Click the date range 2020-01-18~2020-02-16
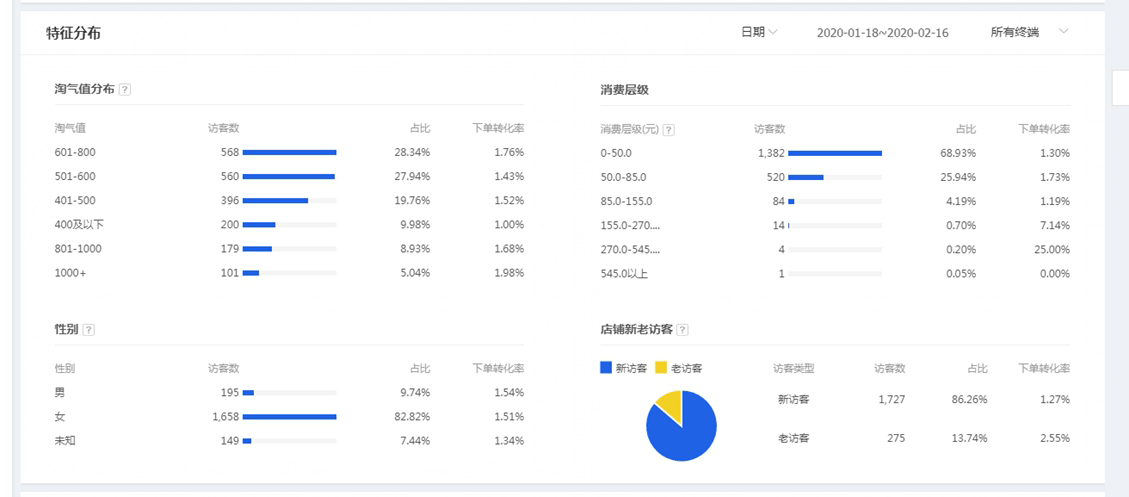The width and height of the screenshot is (1129, 497). [x=882, y=33]
